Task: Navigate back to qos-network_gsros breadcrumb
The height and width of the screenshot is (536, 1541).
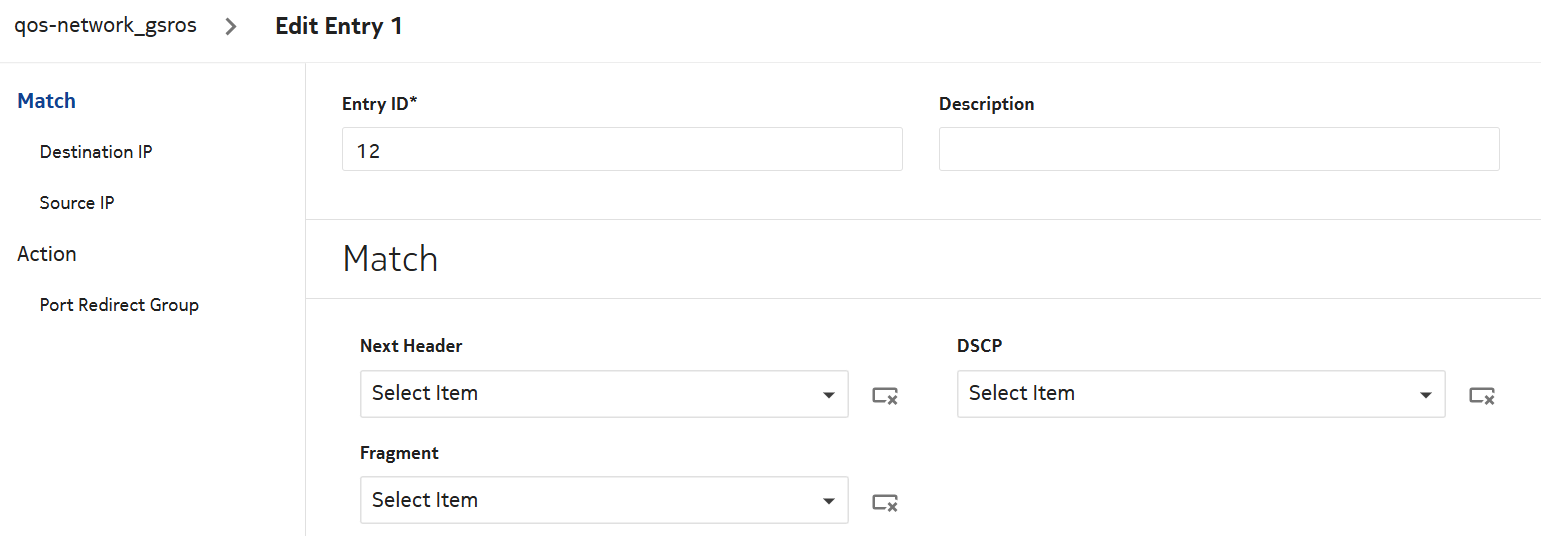Action: (105, 26)
